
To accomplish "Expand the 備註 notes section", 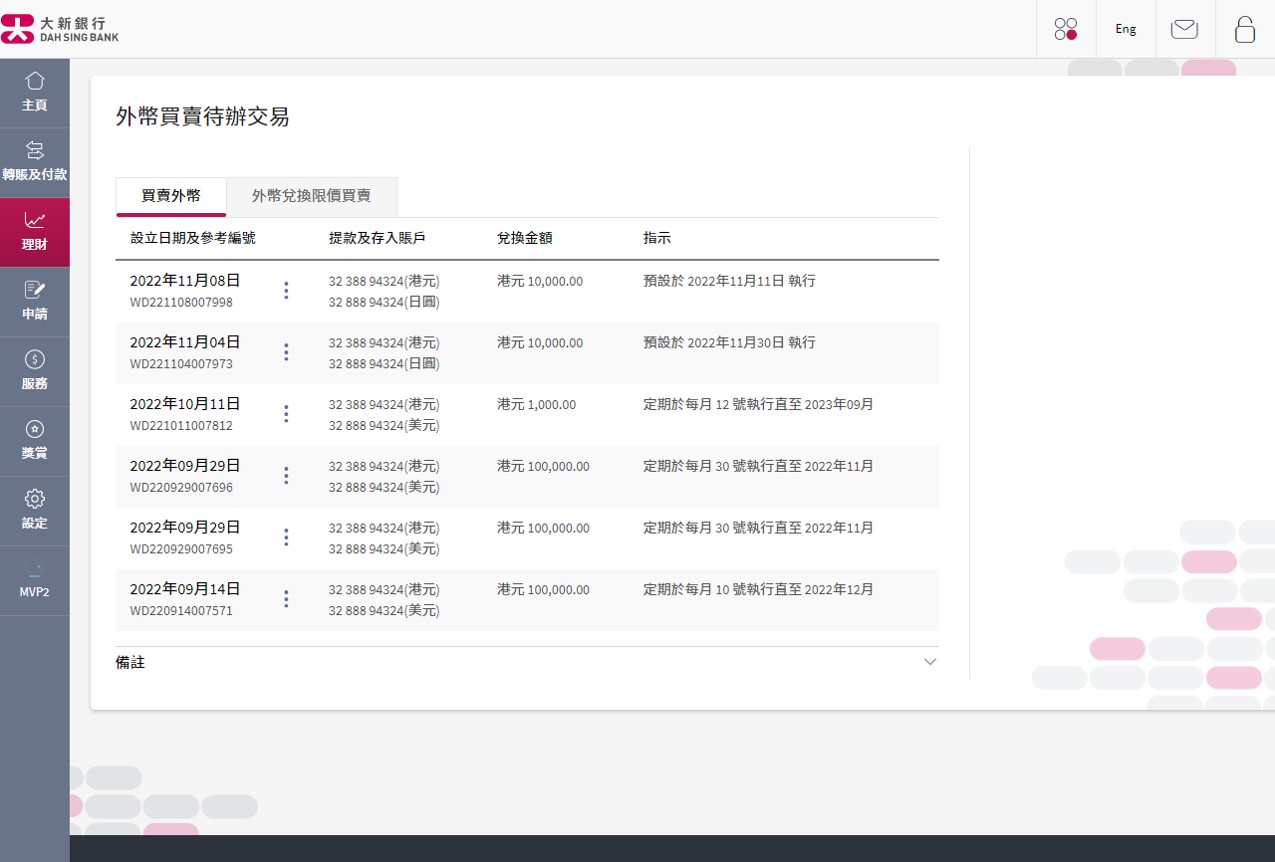I will (x=929, y=661).
